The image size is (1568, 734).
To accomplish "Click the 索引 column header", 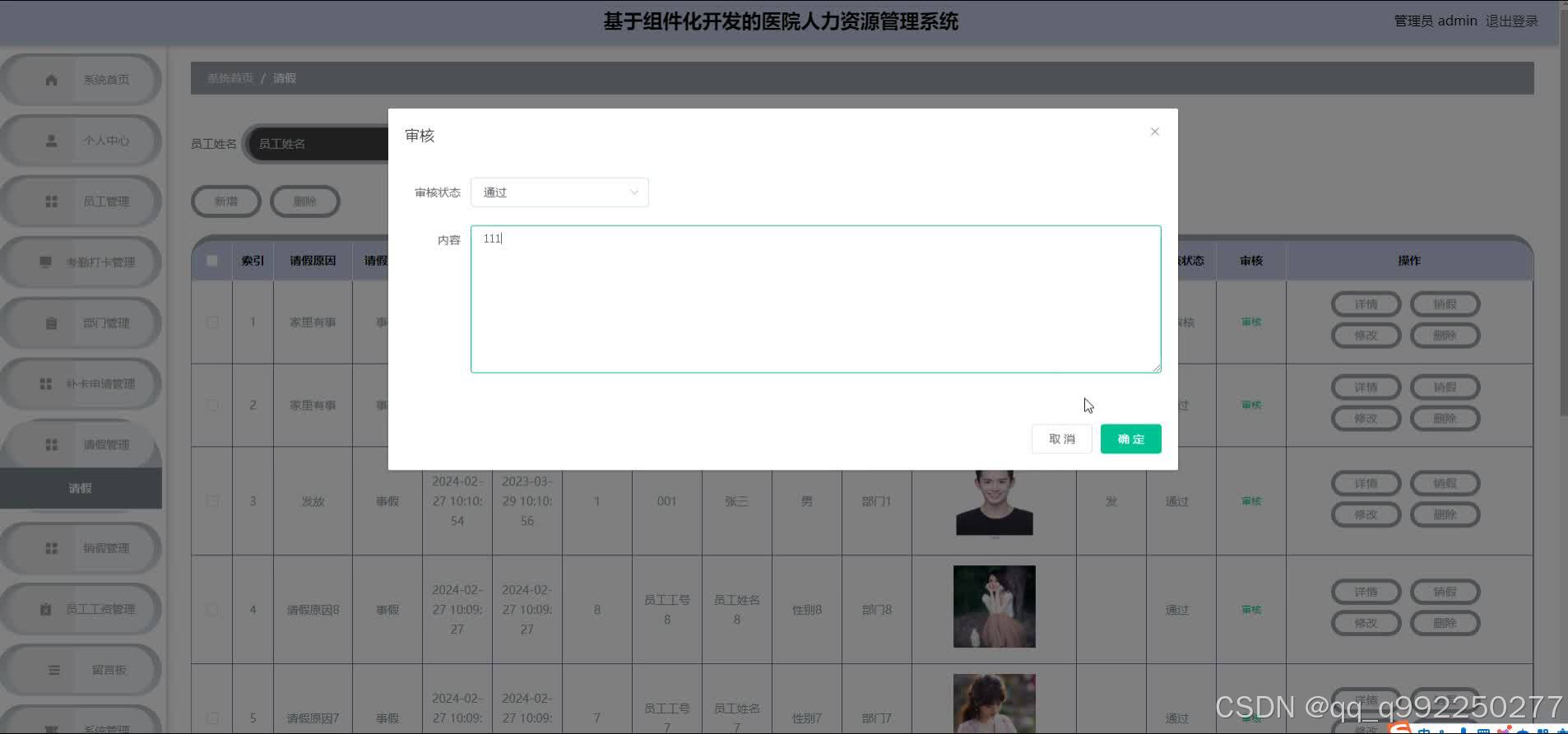I will 253,261.
